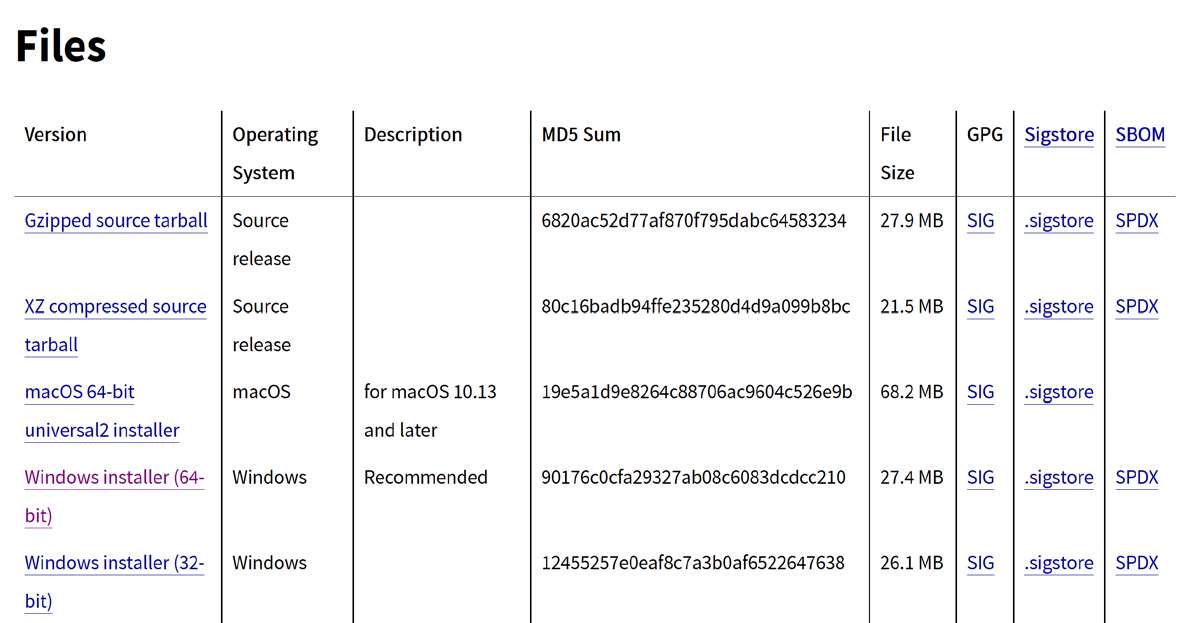Screen dimensions: 1178x623
Task: View SPDX for XZ compressed tarball
Action: click(1137, 307)
